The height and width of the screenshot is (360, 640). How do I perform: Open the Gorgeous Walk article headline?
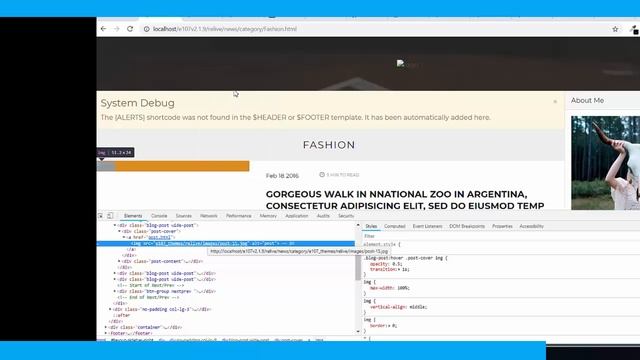tap(405, 200)
